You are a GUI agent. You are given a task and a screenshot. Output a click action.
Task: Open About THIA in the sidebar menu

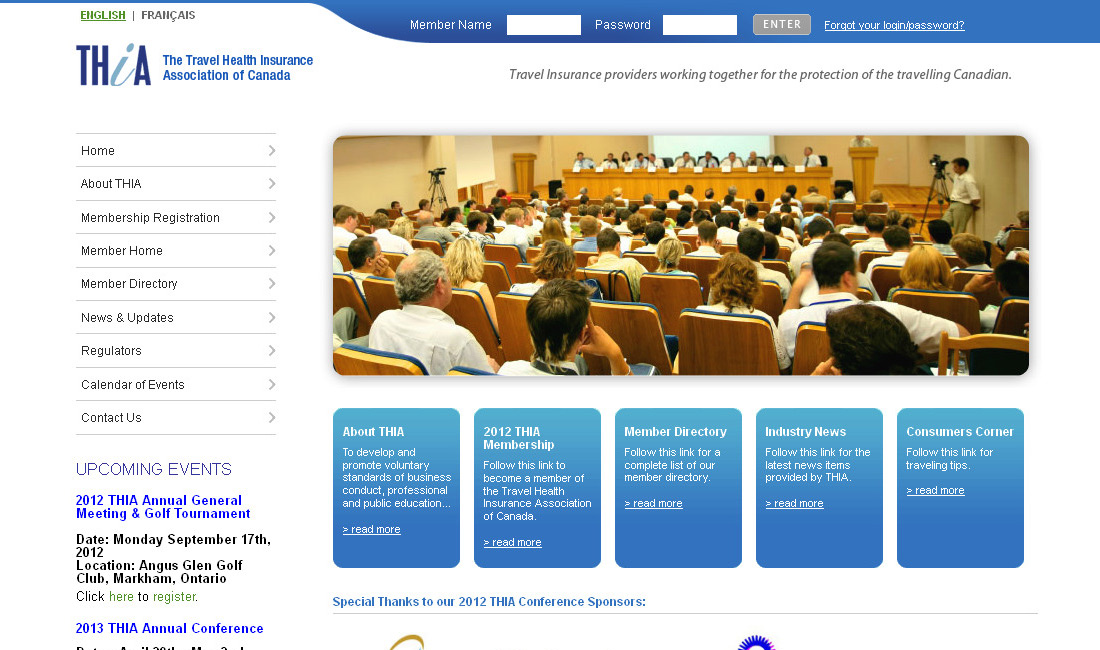tap(175, 184)
